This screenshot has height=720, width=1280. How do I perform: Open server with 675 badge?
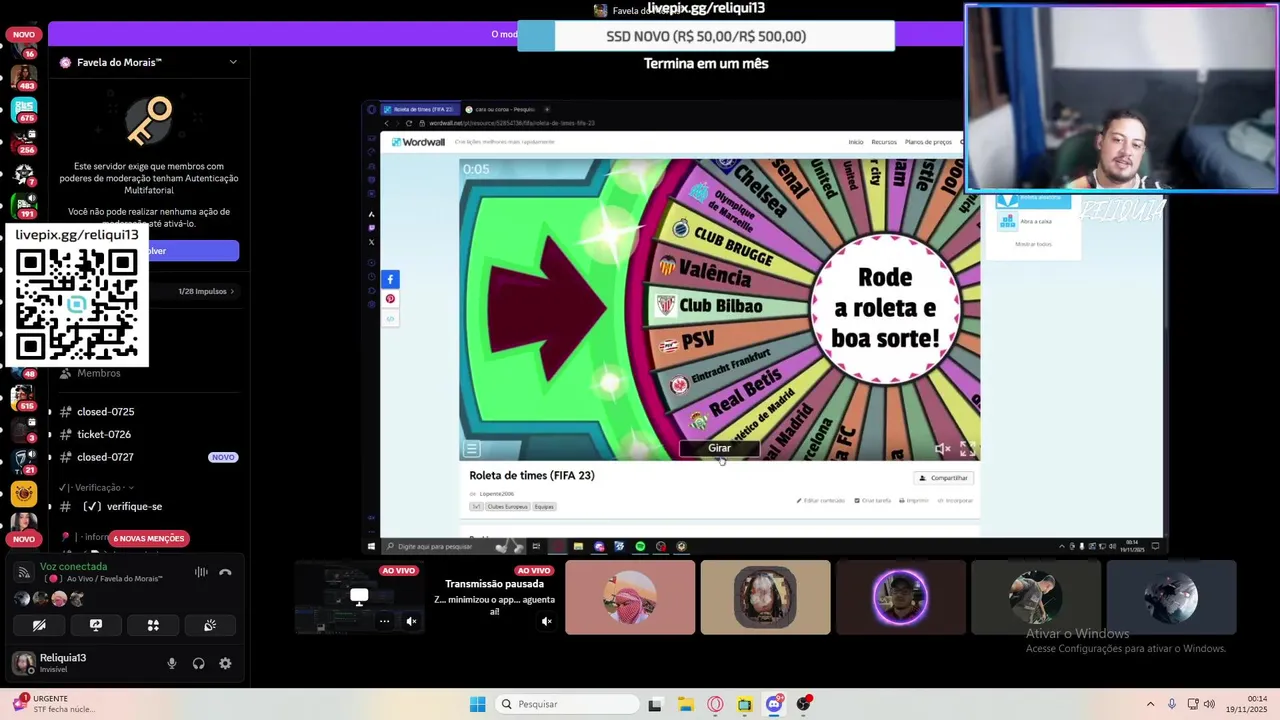(x=24, y=108)
